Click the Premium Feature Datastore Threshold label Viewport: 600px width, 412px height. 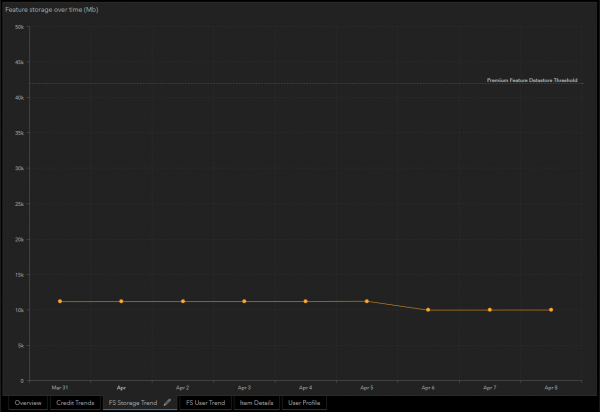(532, 80)
